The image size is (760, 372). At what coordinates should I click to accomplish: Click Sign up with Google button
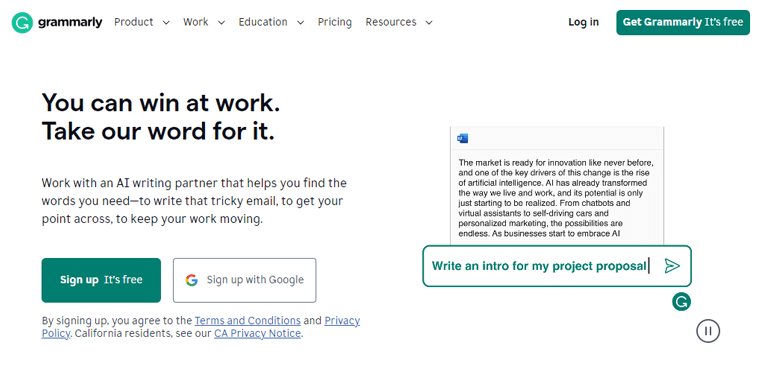[x=244, y=280]
